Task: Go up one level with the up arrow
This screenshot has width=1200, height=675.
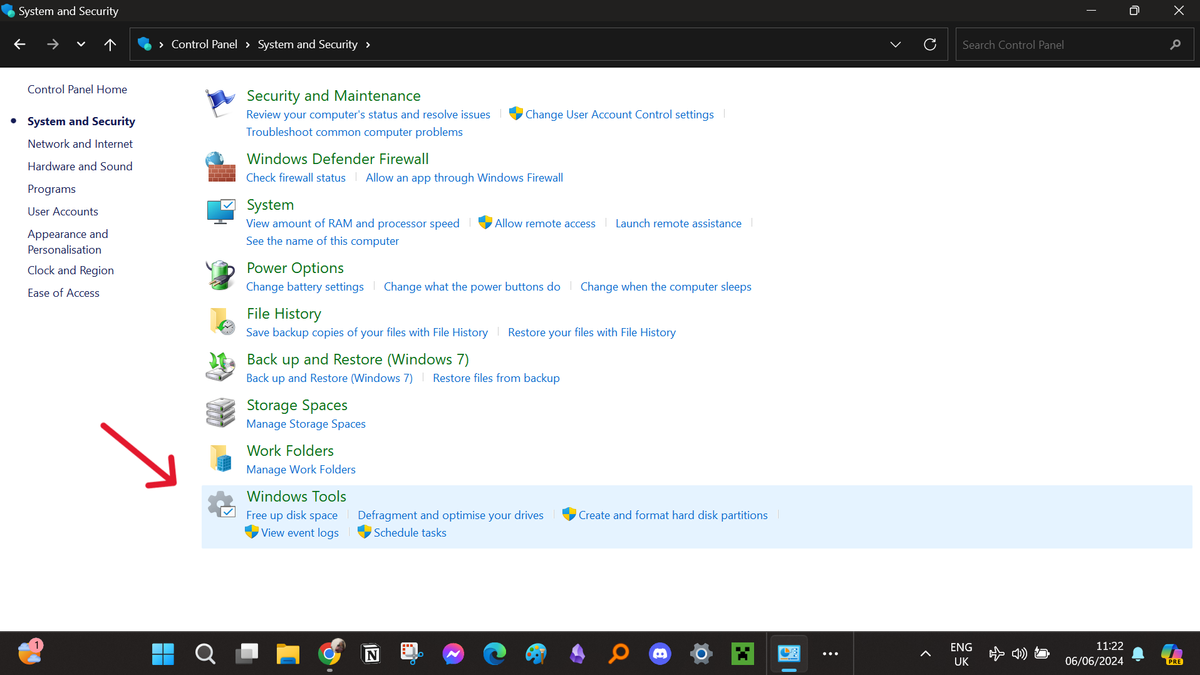Action: (x=110, y=45)
